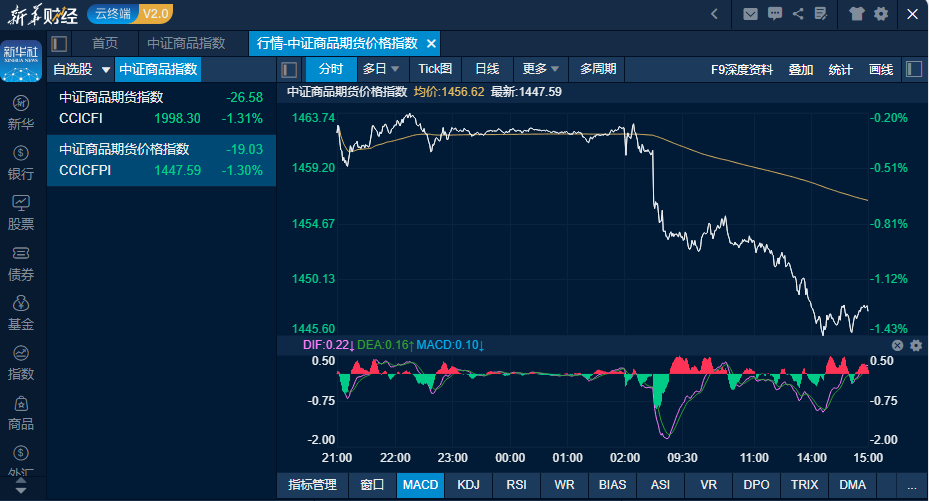Click the Xinhua News Agency logo
This screenshot has width=929, height=501.
21,61
